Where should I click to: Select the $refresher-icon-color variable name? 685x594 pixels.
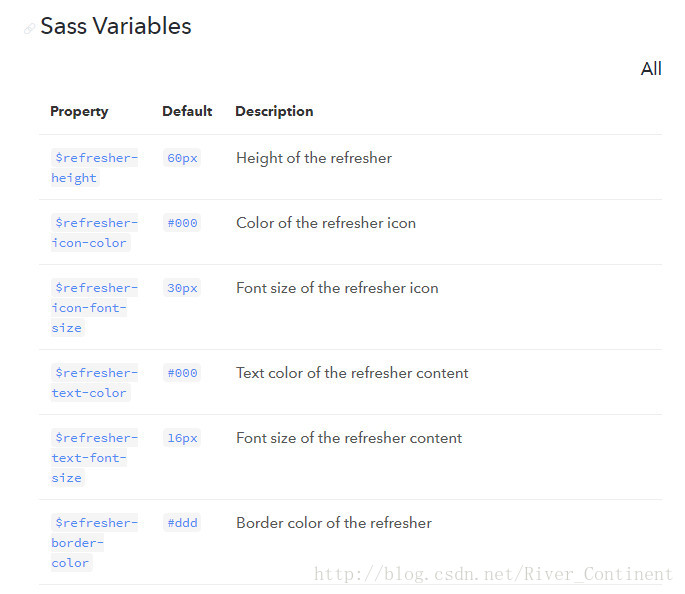click(94, 233)
